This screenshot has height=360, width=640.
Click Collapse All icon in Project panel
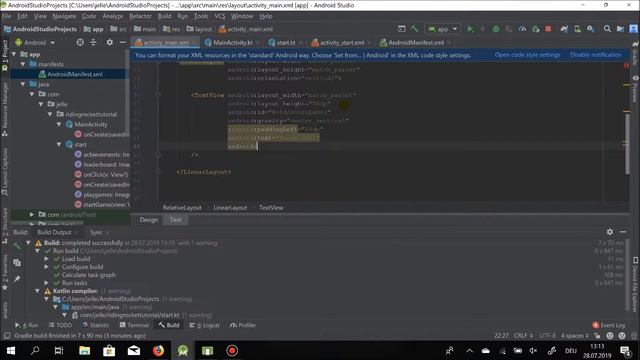pyautogui.click(x=93, y=42)
